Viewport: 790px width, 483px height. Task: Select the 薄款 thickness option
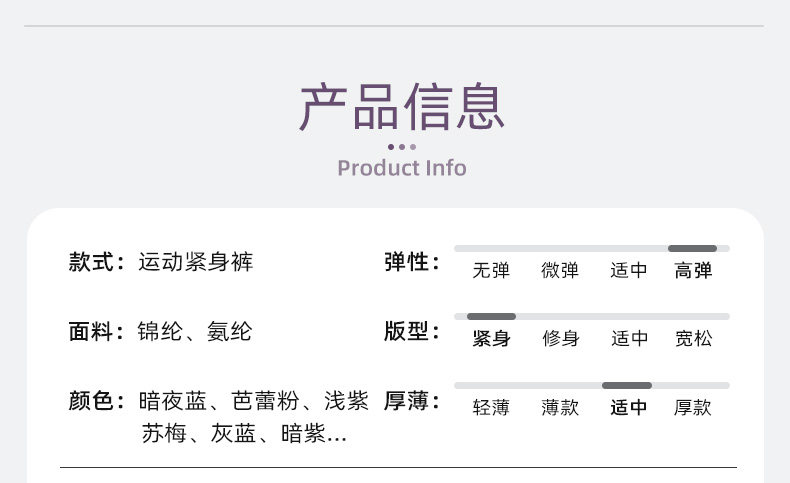(x=560, y=407)
